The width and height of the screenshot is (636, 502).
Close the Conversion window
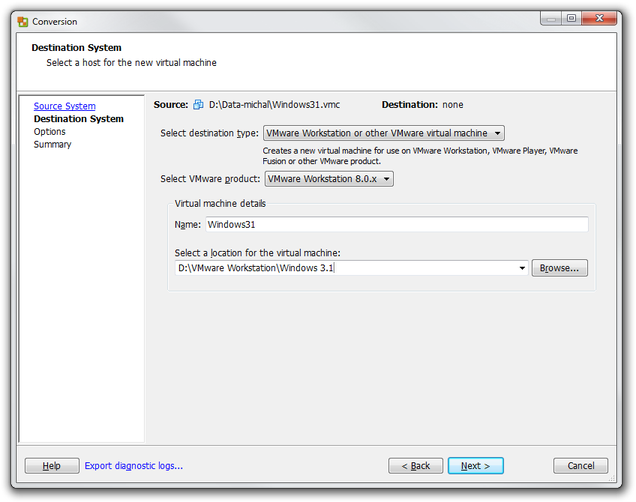pos(599,19)
